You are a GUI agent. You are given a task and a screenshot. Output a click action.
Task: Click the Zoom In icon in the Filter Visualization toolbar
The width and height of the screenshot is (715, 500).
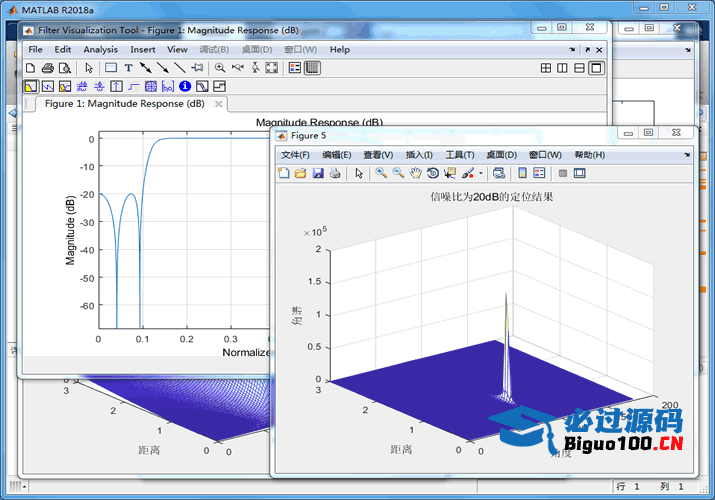tap(220, 68)
